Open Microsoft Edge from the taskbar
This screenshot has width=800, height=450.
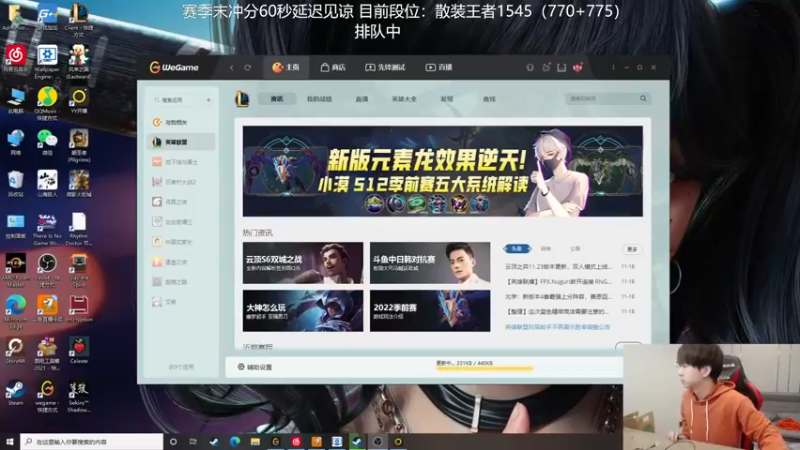pos(235,441)
